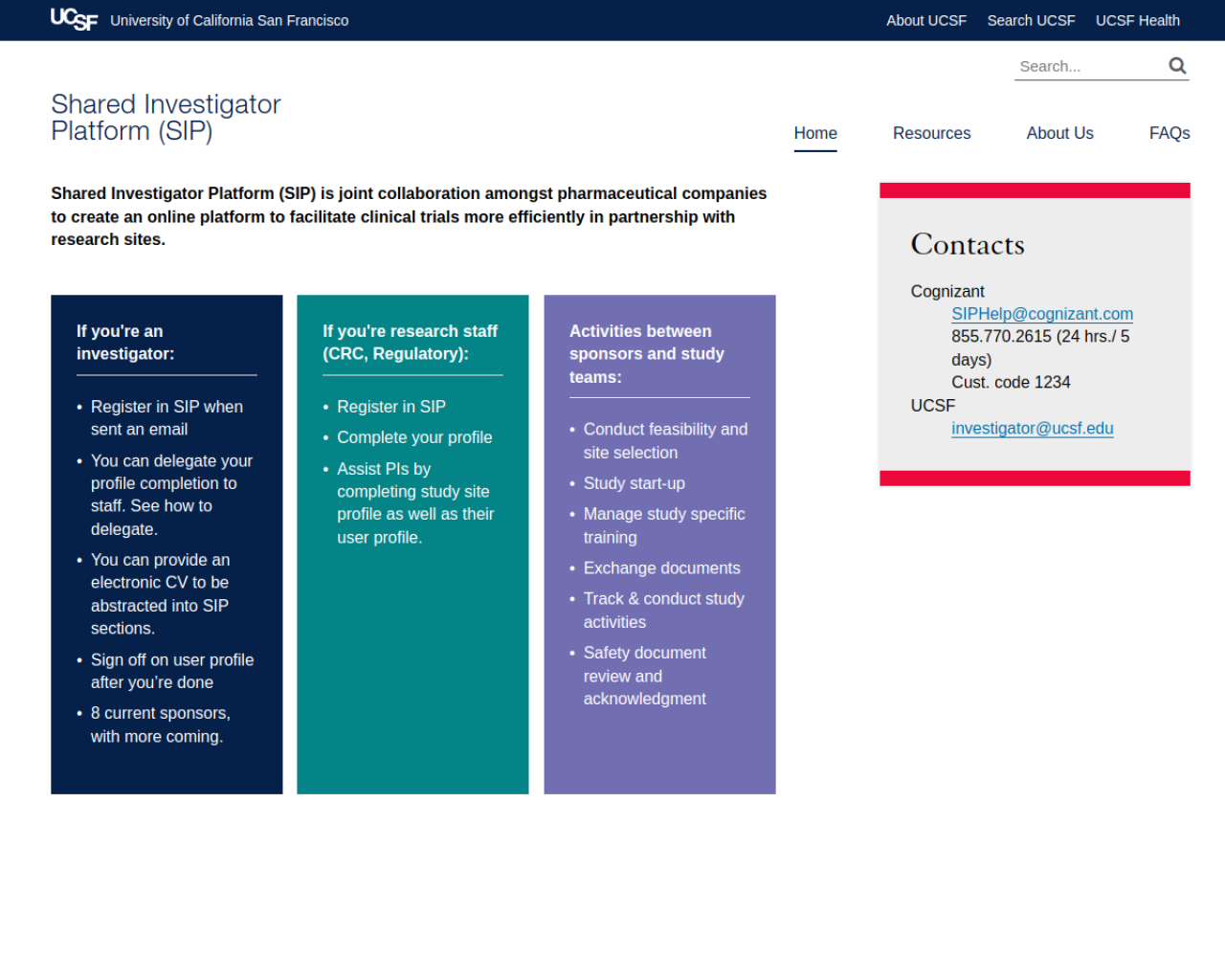Viewport: 1225px width, 980px height.
Task: Click 'Register in SIP when sent an email'
Action: coord(167,418)
